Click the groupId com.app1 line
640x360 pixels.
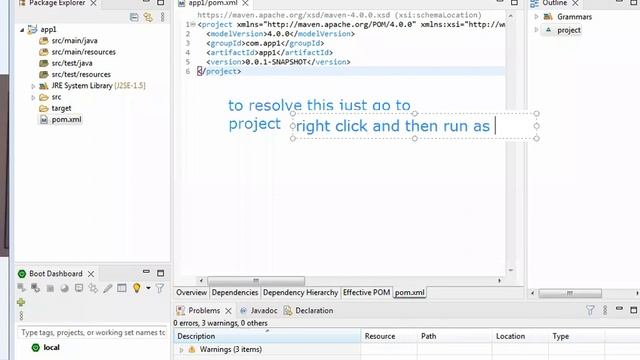265,43
